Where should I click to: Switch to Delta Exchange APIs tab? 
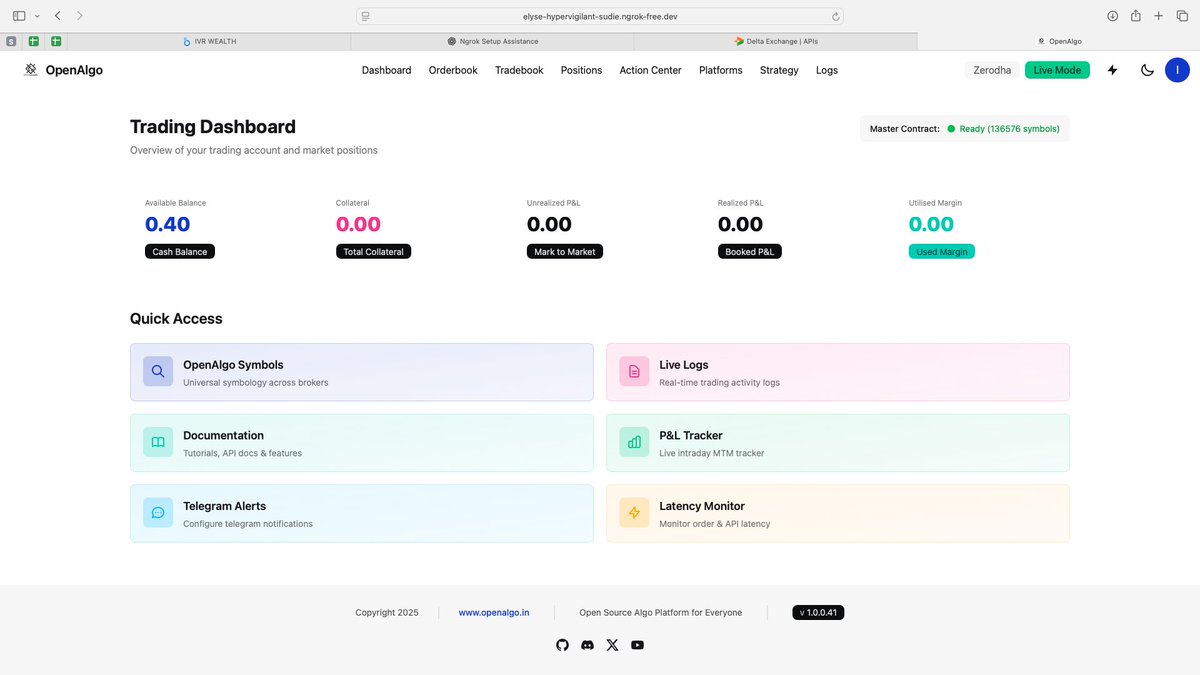pos(775,41)
